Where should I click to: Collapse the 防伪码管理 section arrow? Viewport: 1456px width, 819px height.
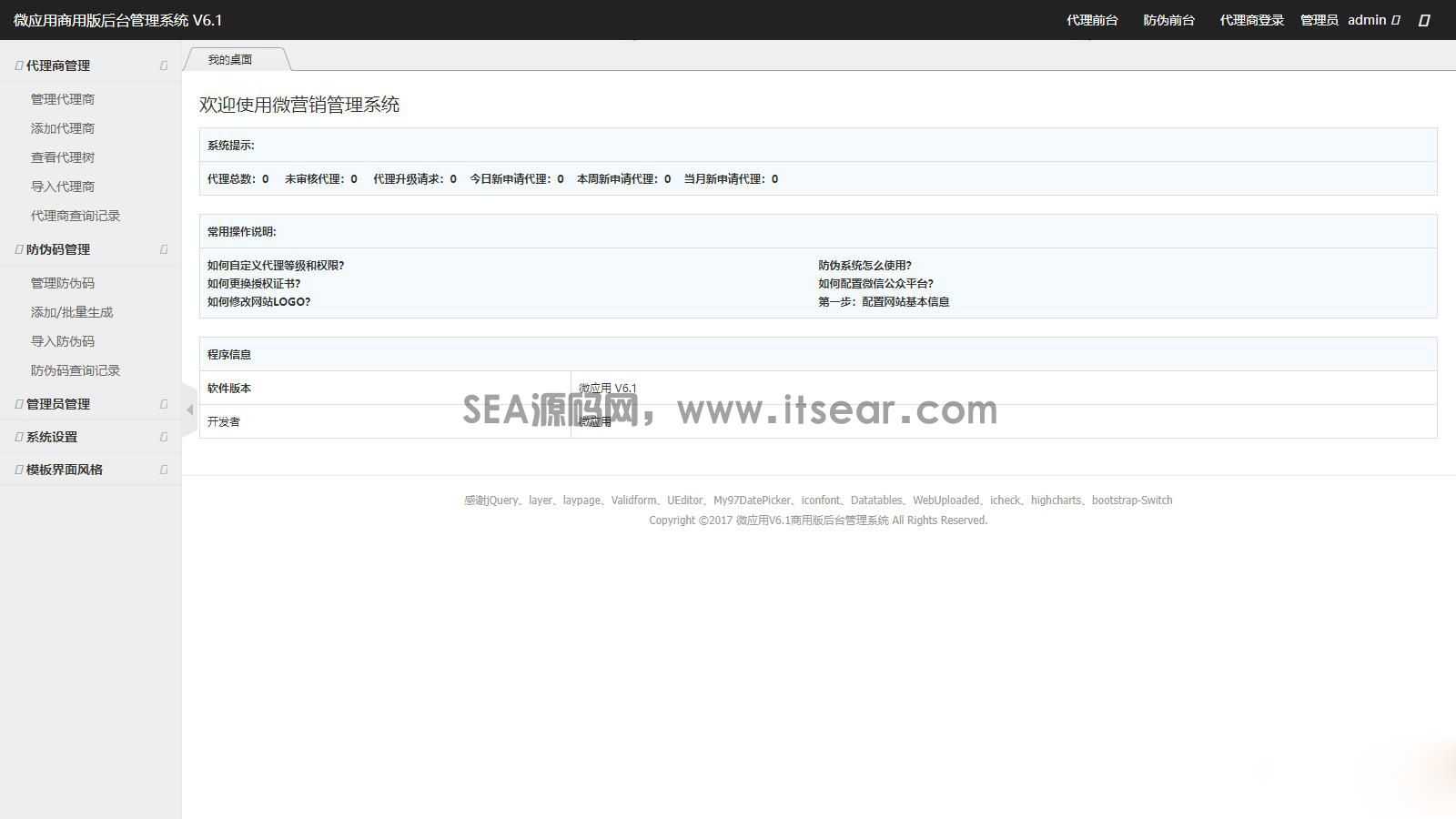coord(164,249)
